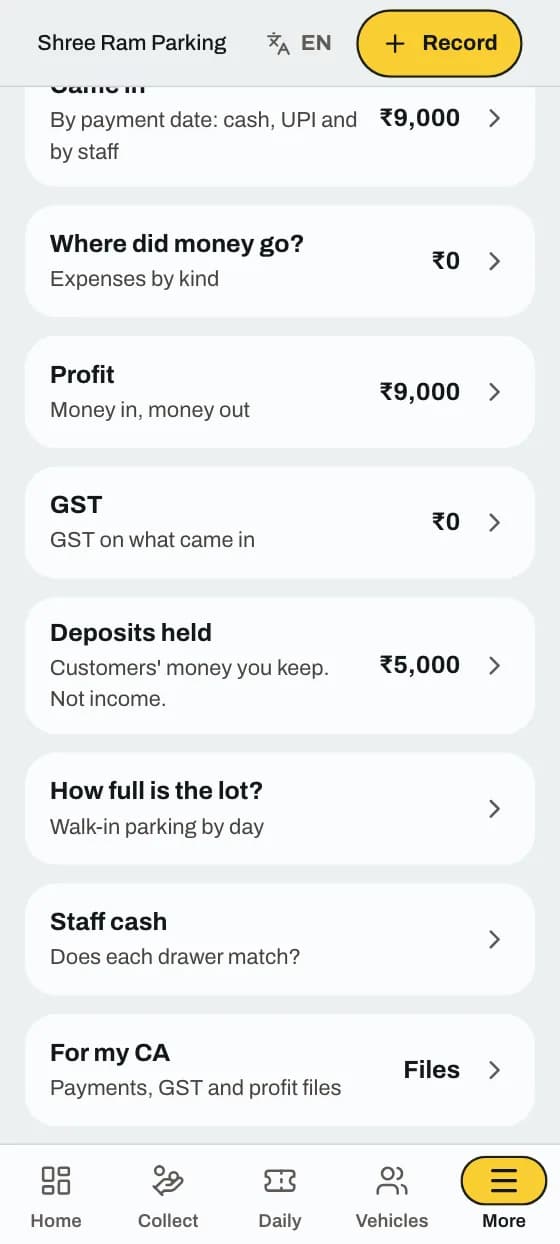The width and height of the screenshot is (560, 1244).
Task: Tap the plus icon in Record
Action: click(x=395, y=43)
